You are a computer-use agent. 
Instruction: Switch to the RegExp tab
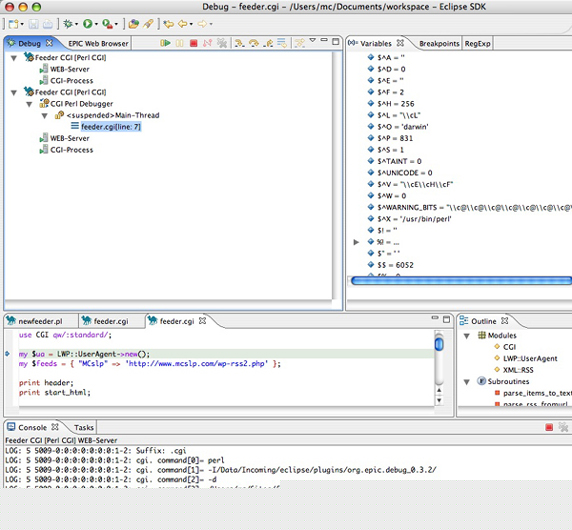477,43
